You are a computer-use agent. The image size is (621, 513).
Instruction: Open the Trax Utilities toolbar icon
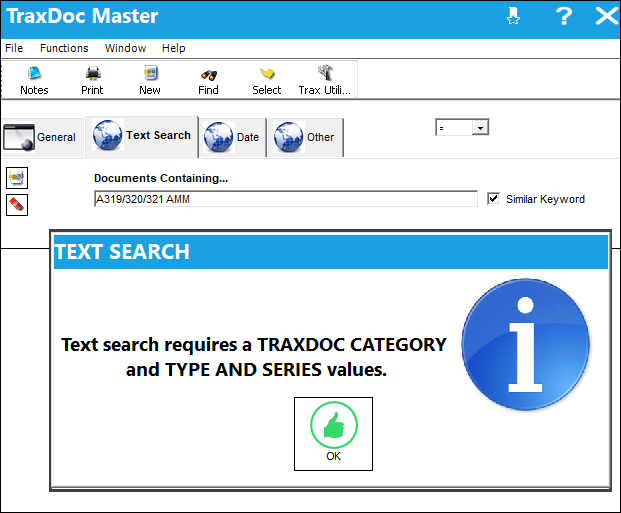(325, 80)
